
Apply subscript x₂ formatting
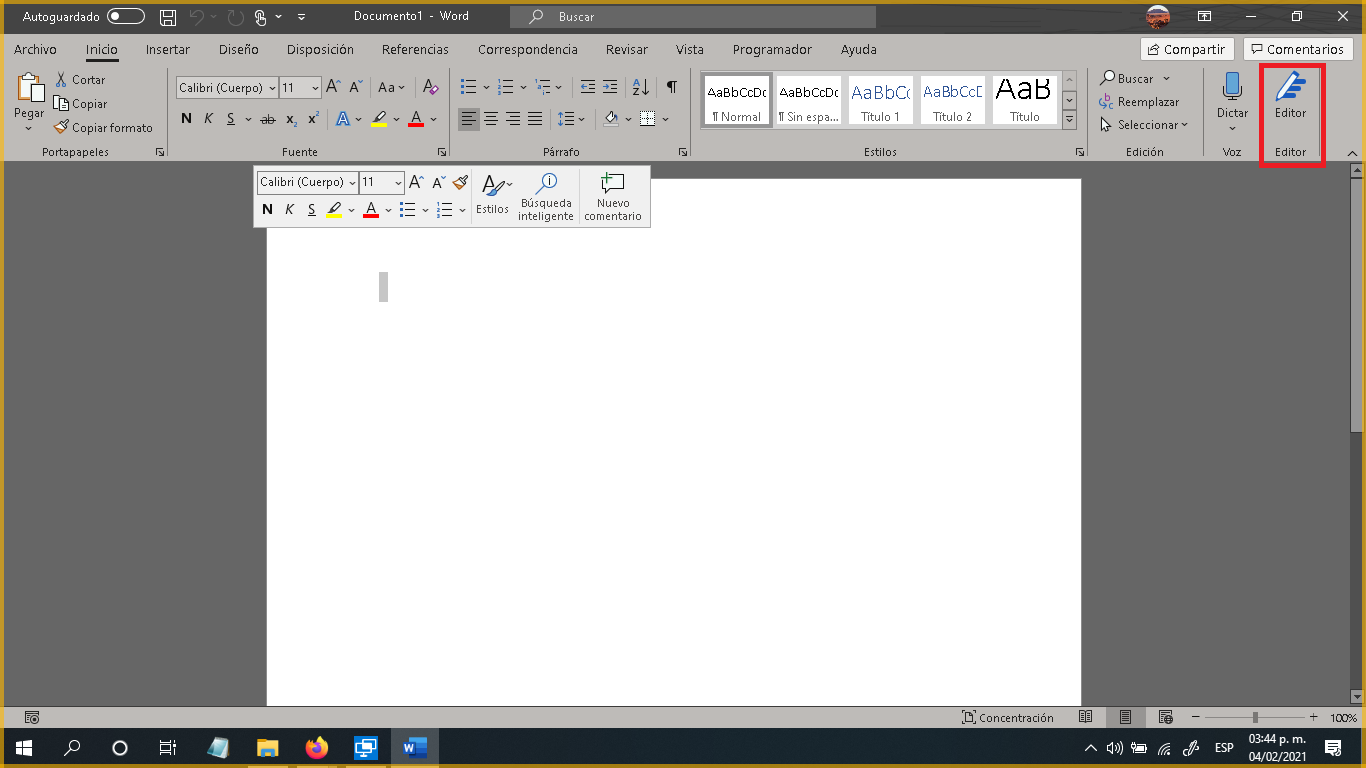click(291, 119)
